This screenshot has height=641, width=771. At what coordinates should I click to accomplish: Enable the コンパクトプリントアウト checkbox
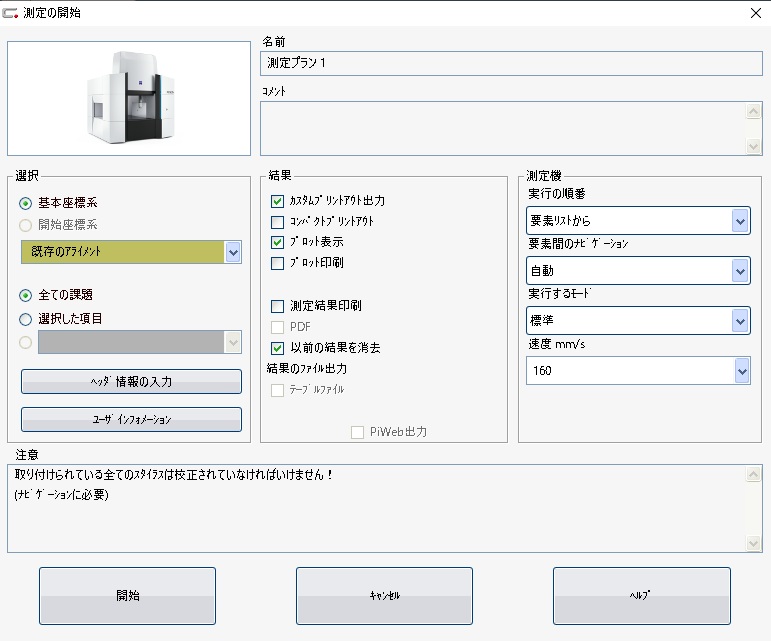277,222
